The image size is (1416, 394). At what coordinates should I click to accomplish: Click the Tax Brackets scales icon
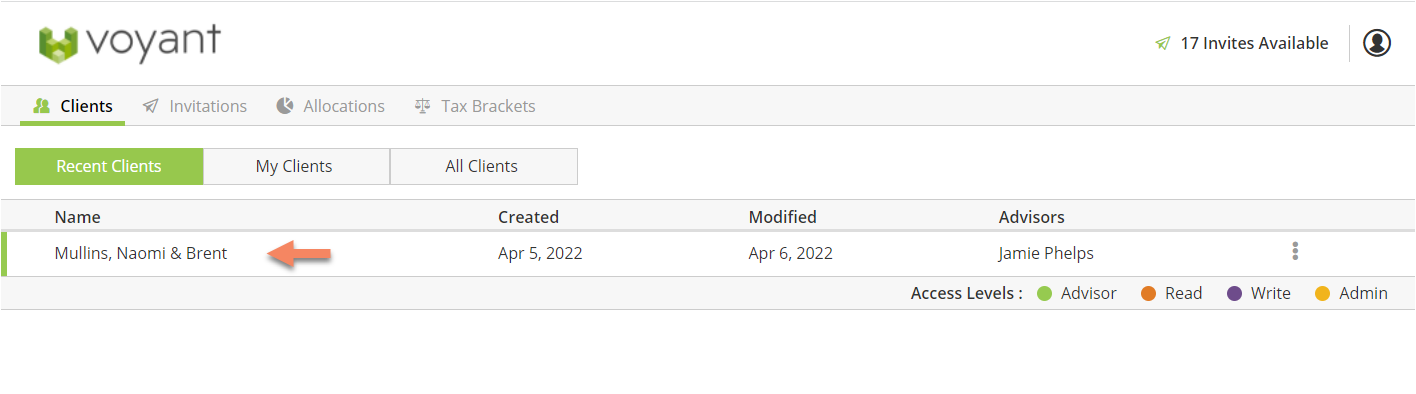pyautogui.click(x=422, y=106)
